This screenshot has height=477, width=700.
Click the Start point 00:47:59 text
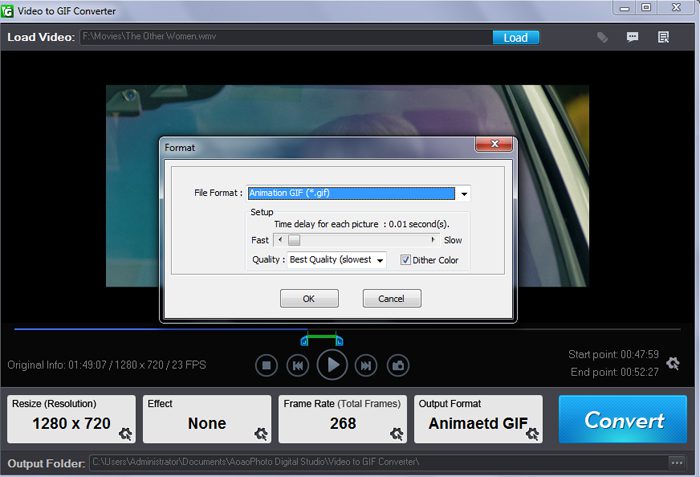coord(613,355)
